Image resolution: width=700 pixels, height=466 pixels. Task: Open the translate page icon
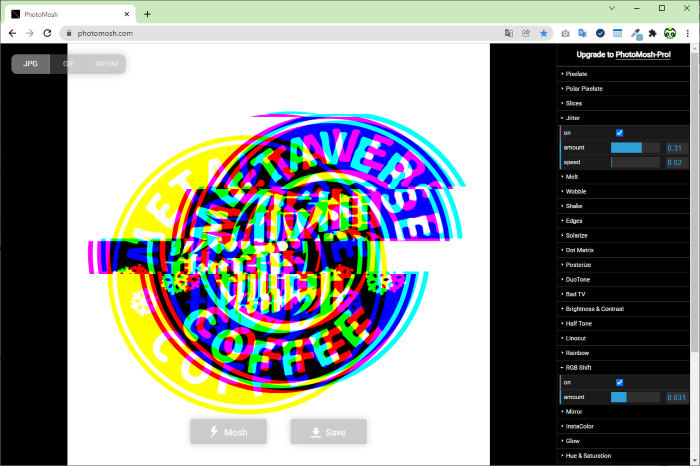[508, 33]
